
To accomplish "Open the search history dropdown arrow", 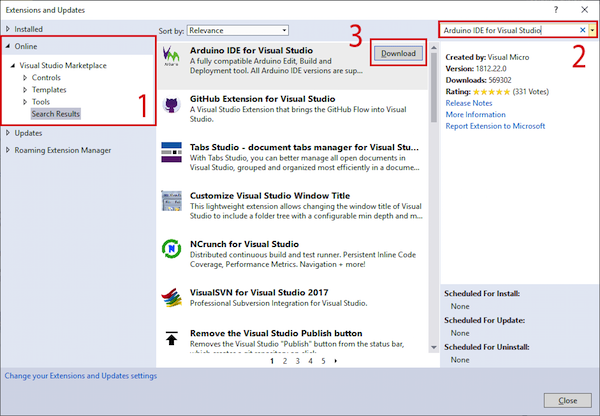I will [592, 30].
